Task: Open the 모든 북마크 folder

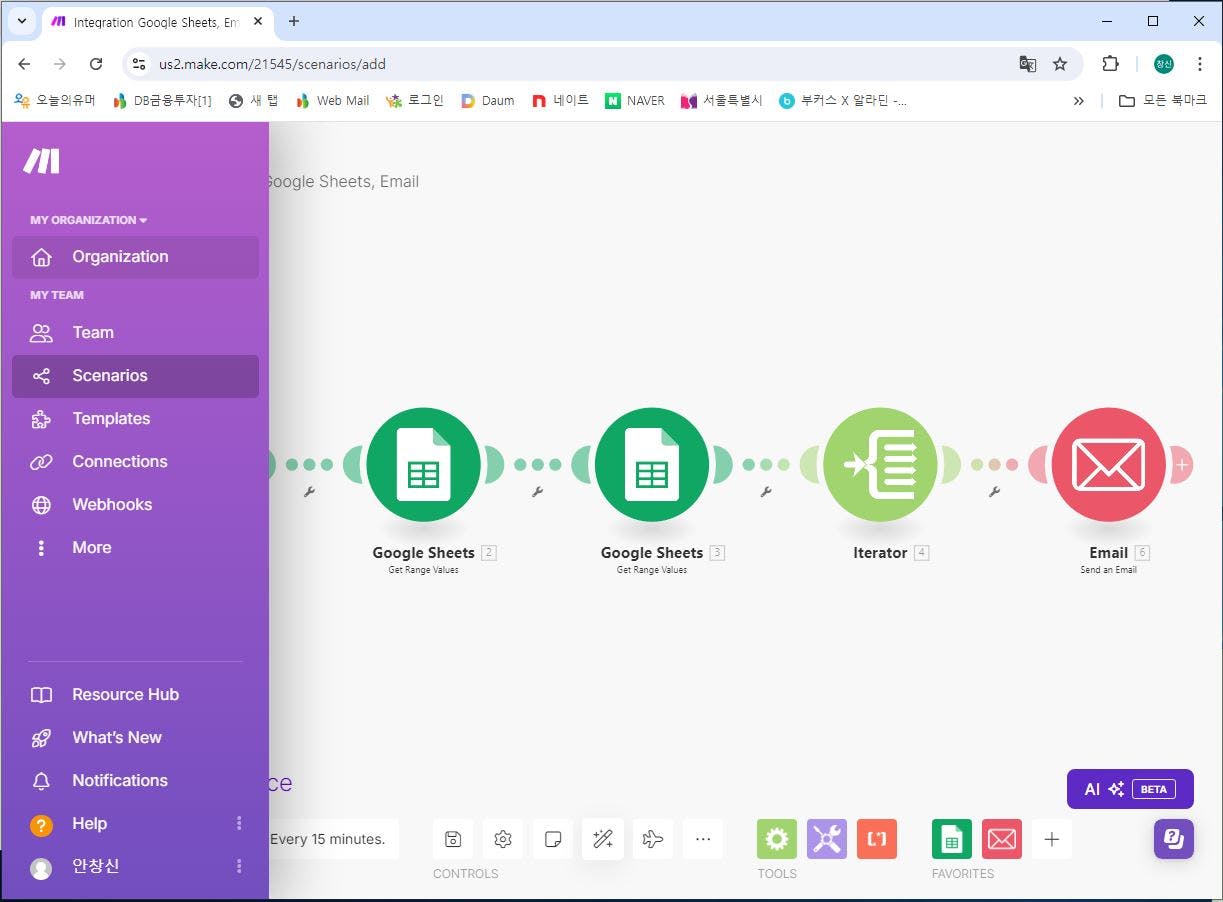Action: pos(1162,101)
